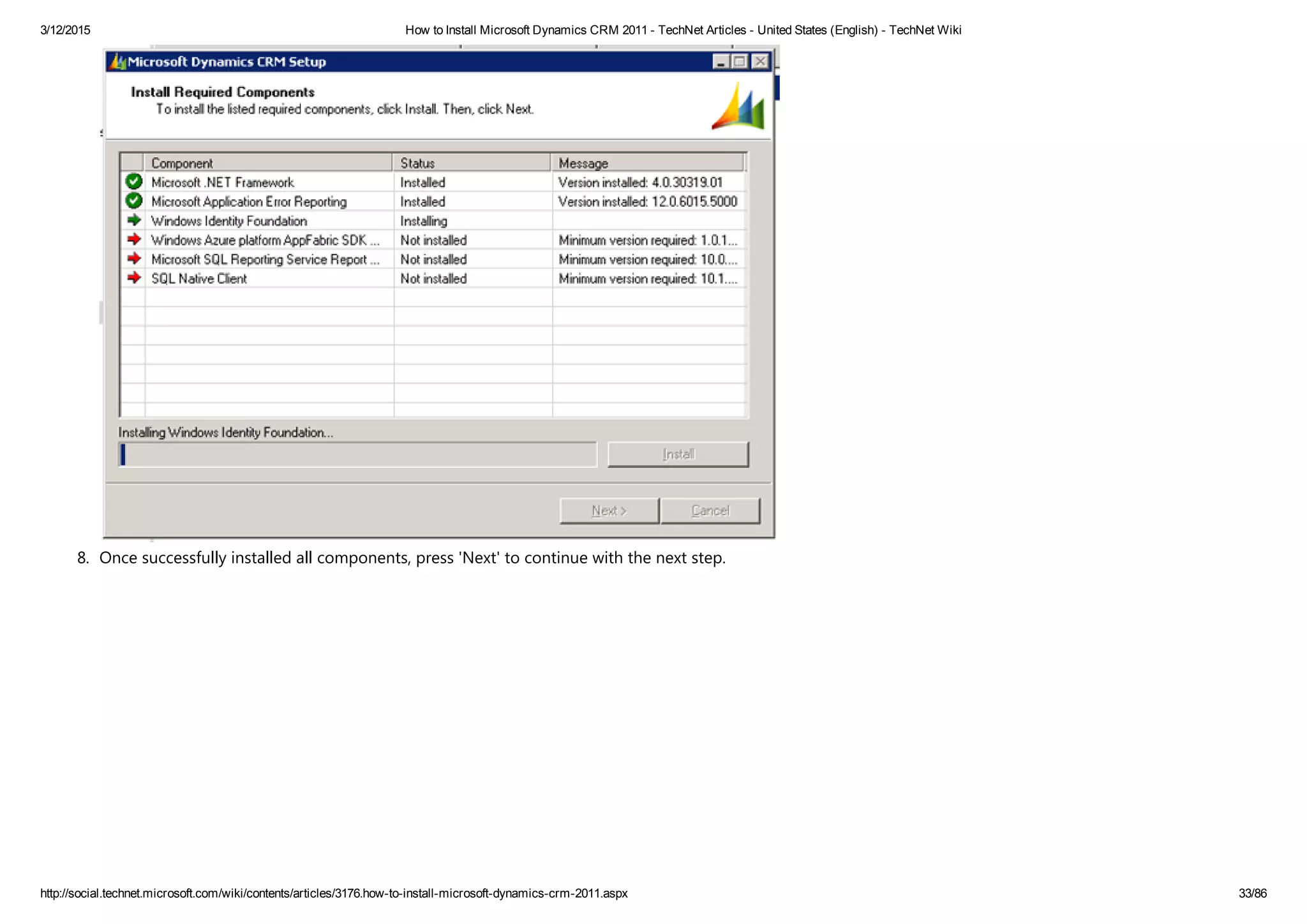
Task: Click the 'Installing' status of Windows Identity Foundation
Action: [424, 221]
